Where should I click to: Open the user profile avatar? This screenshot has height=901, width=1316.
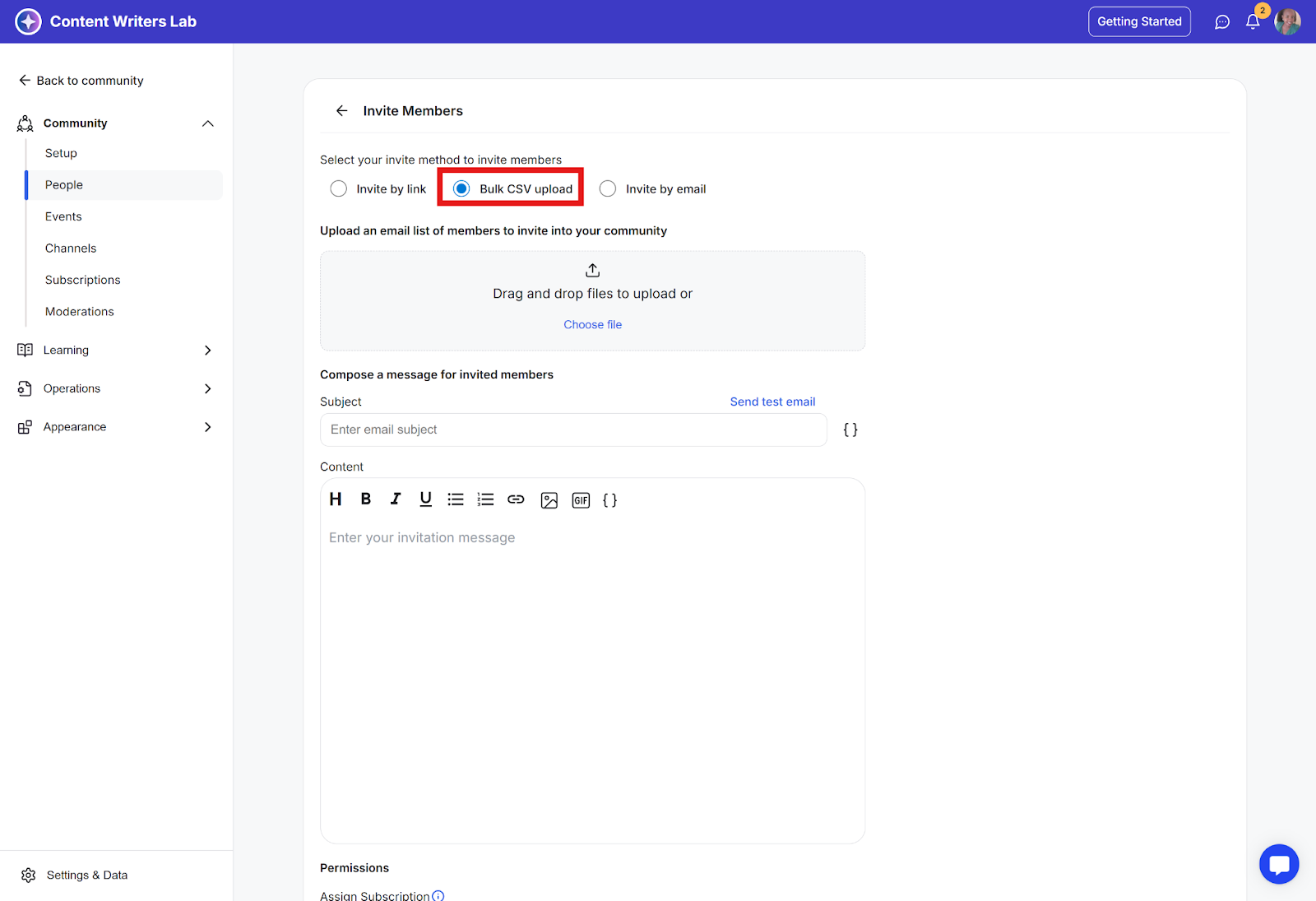(1287, 22)
